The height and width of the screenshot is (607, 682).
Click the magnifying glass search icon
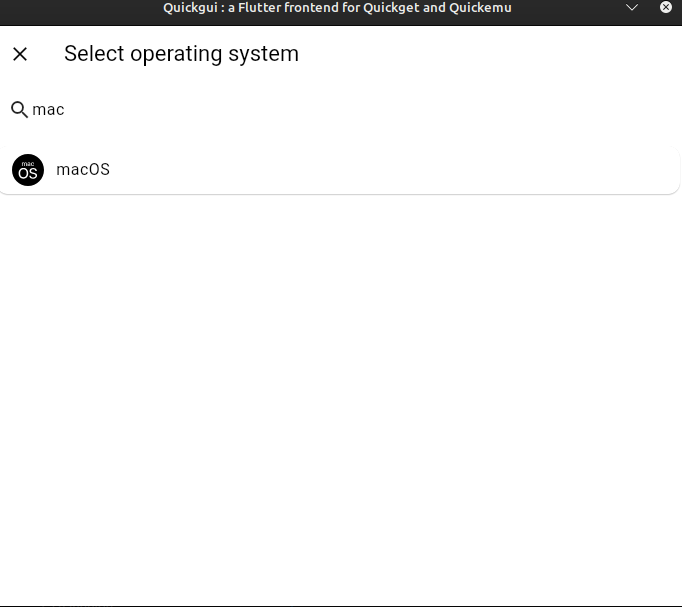tap(19, 109)
